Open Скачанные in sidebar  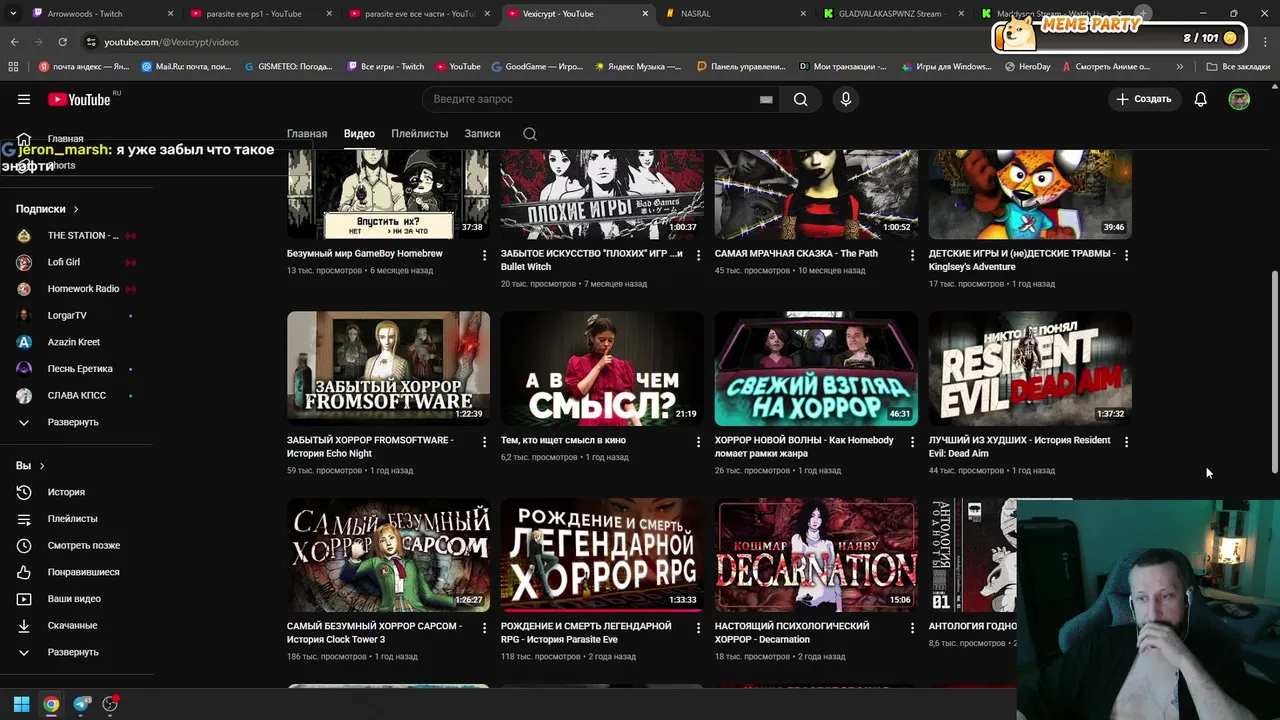point(72,625)
